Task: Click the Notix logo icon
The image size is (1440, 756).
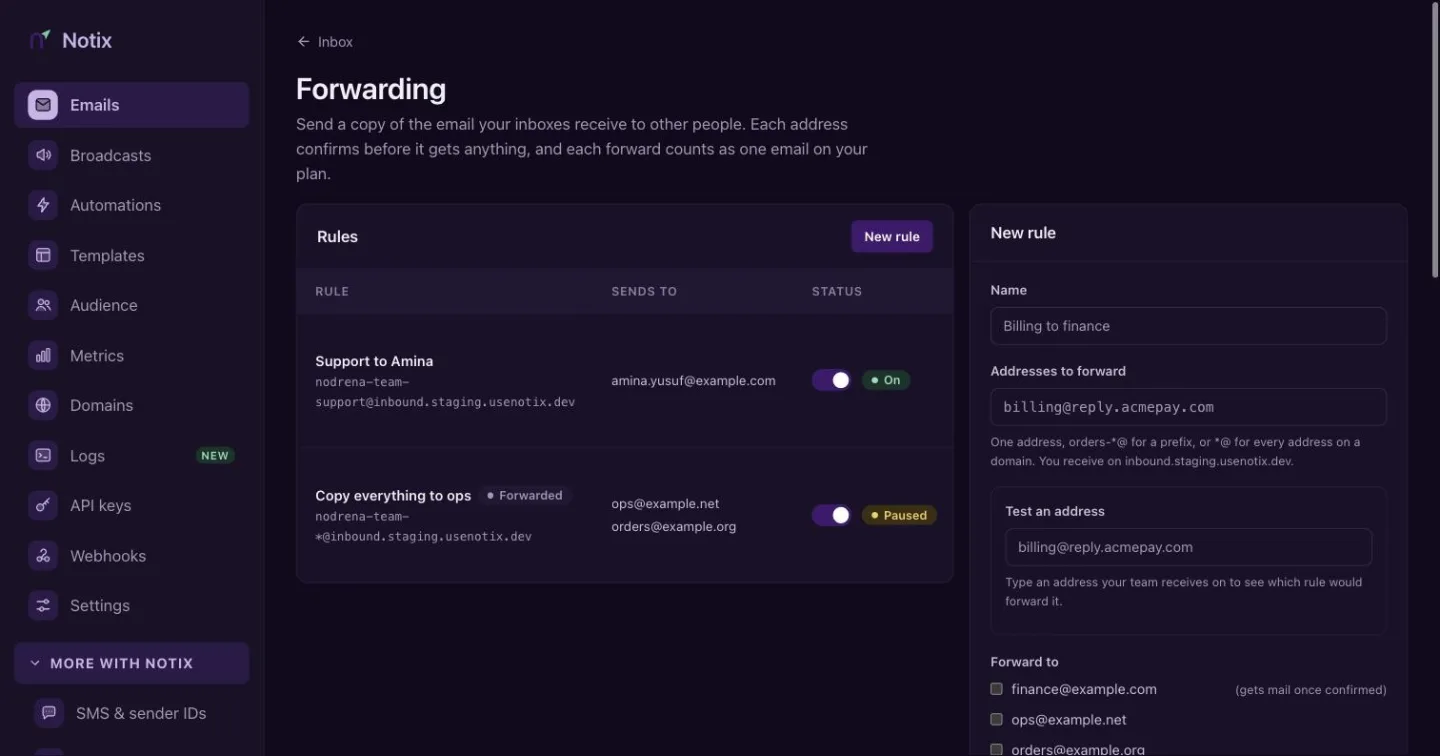Action: pos(39,40)
